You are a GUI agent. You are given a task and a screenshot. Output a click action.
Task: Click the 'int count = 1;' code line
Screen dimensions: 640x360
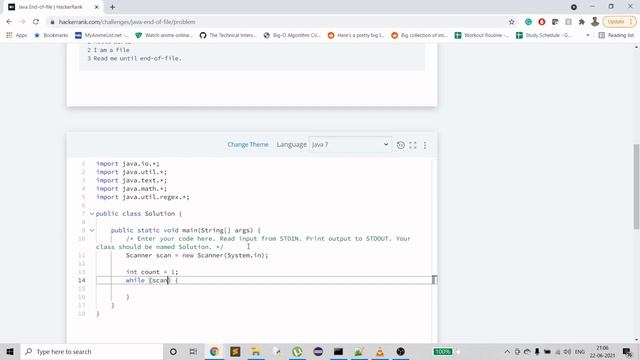[152, 272]
